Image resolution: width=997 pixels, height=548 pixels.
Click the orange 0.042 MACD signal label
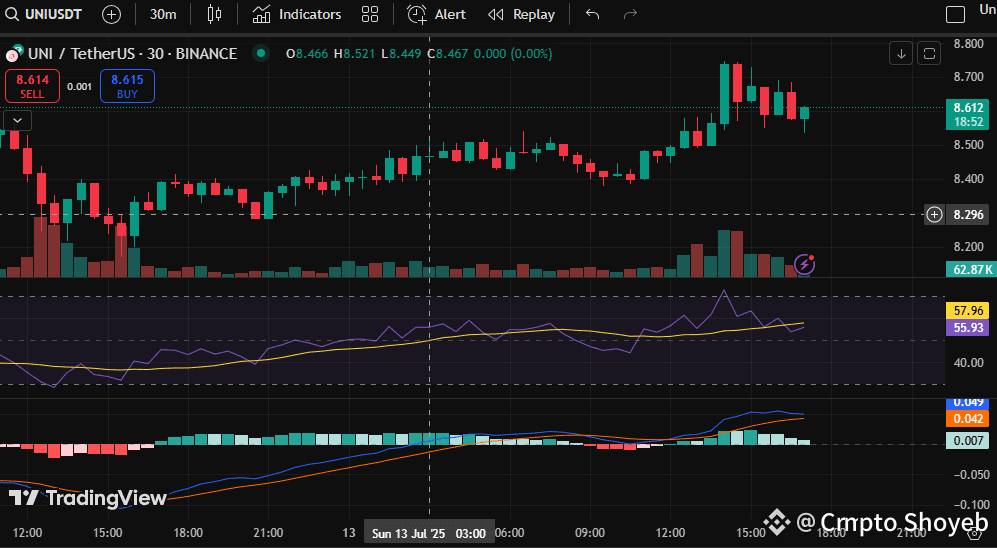point(968,418)
